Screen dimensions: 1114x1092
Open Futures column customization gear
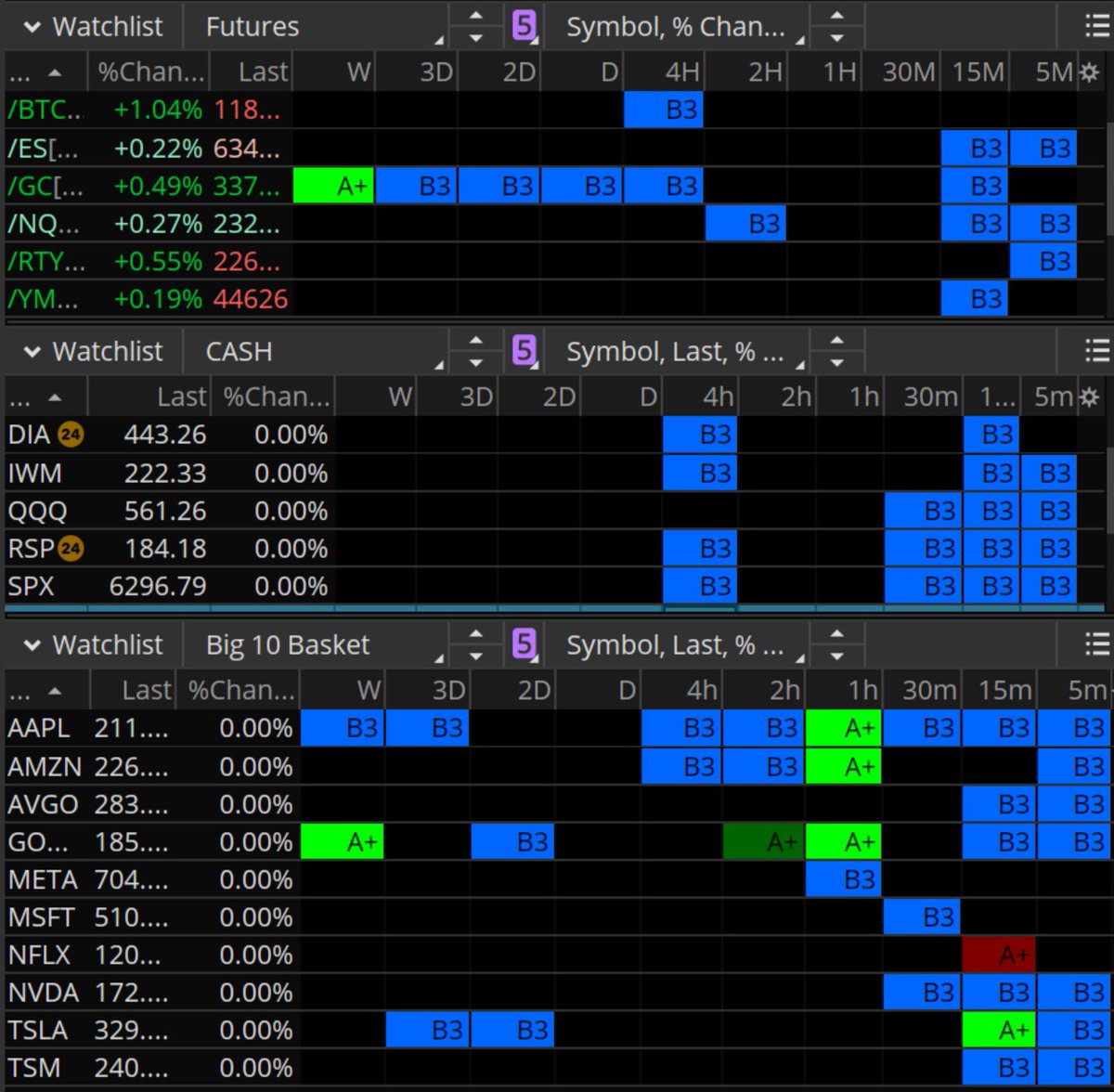coord(1089,72)
